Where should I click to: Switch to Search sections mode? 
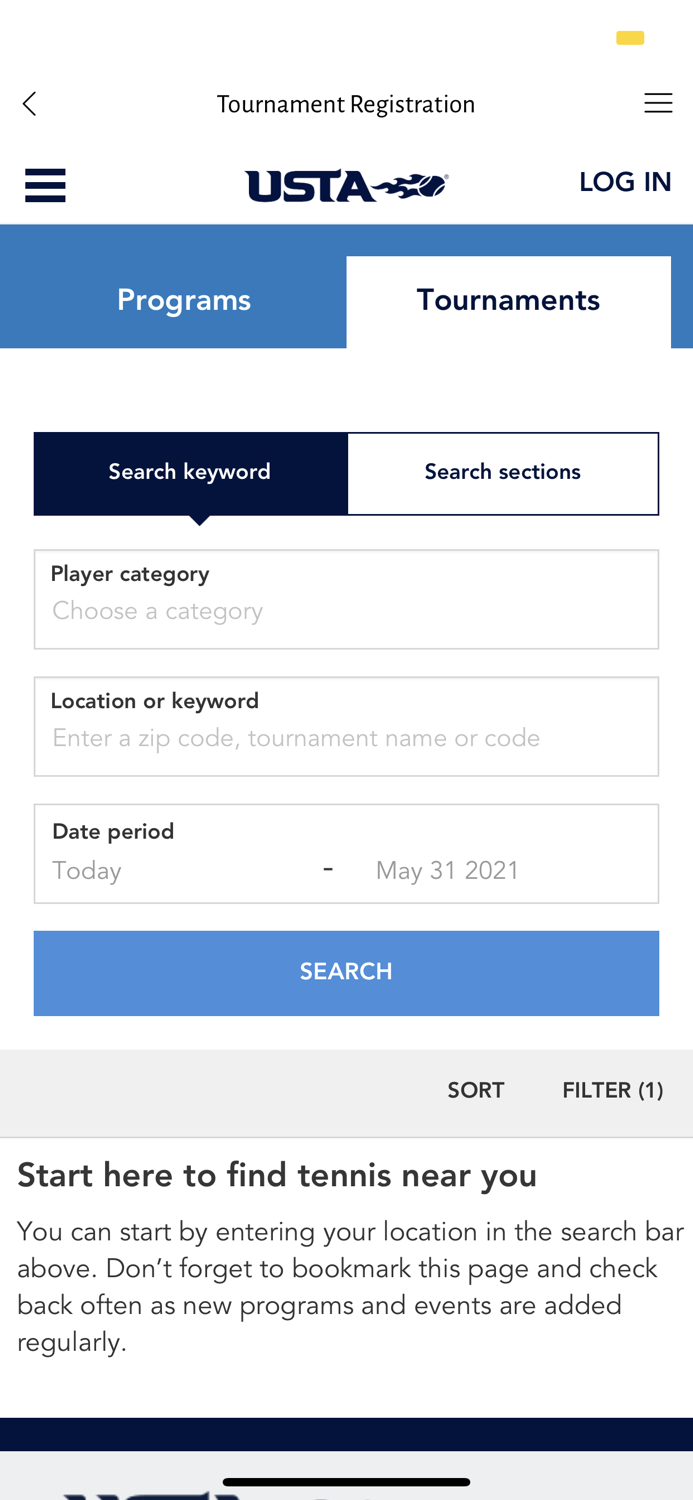click(x=502, y=473)
